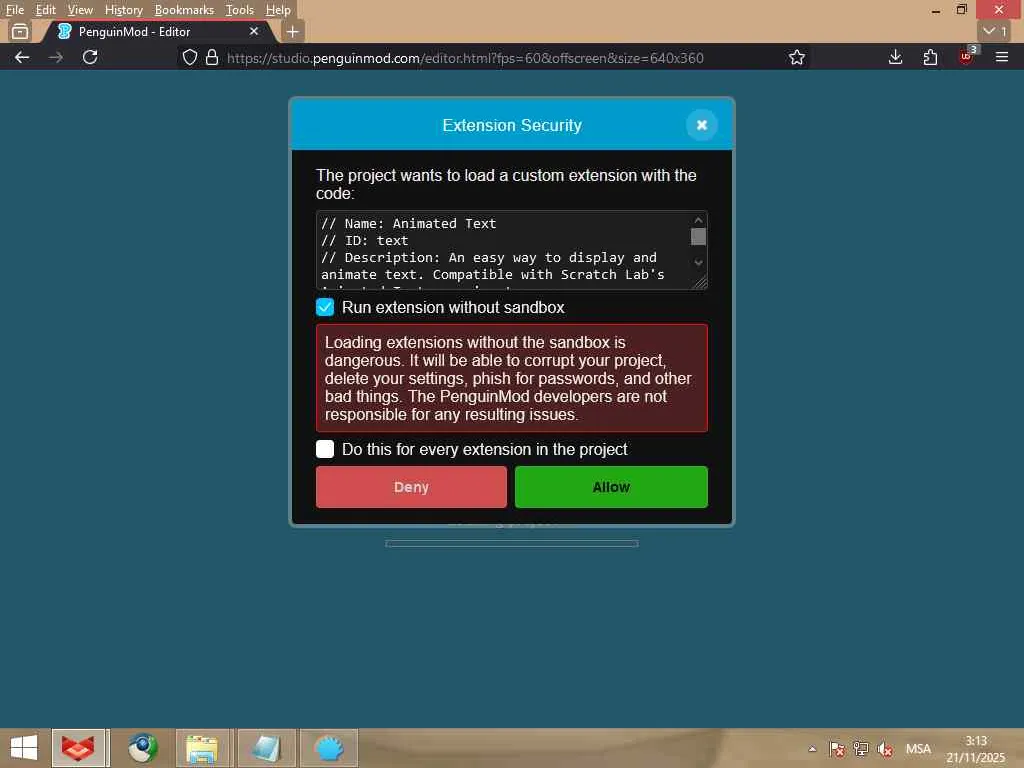Show hidden system tray icons
Viewport: 1024px width, 768px height.
point(812,749)
